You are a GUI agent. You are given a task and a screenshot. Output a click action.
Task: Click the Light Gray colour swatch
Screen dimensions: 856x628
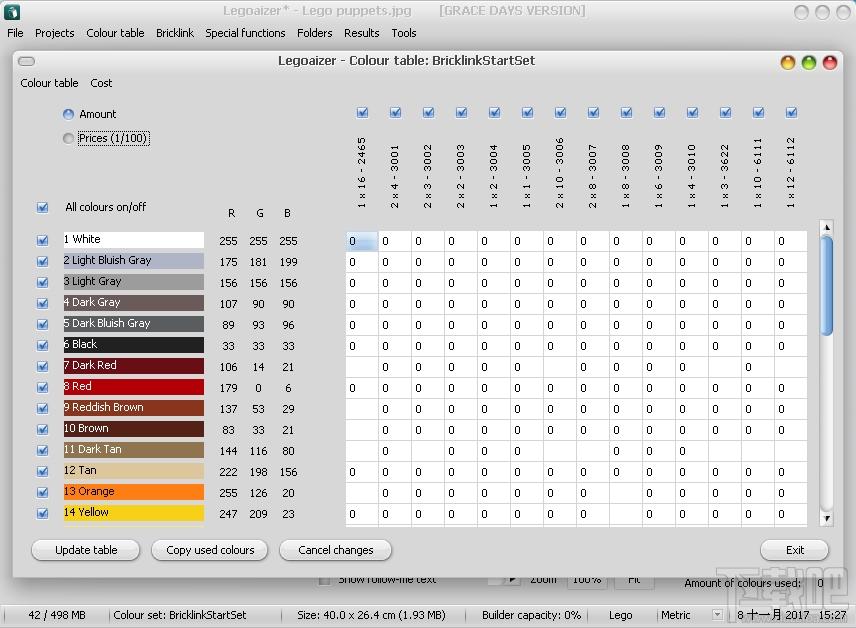pos(134,282)
